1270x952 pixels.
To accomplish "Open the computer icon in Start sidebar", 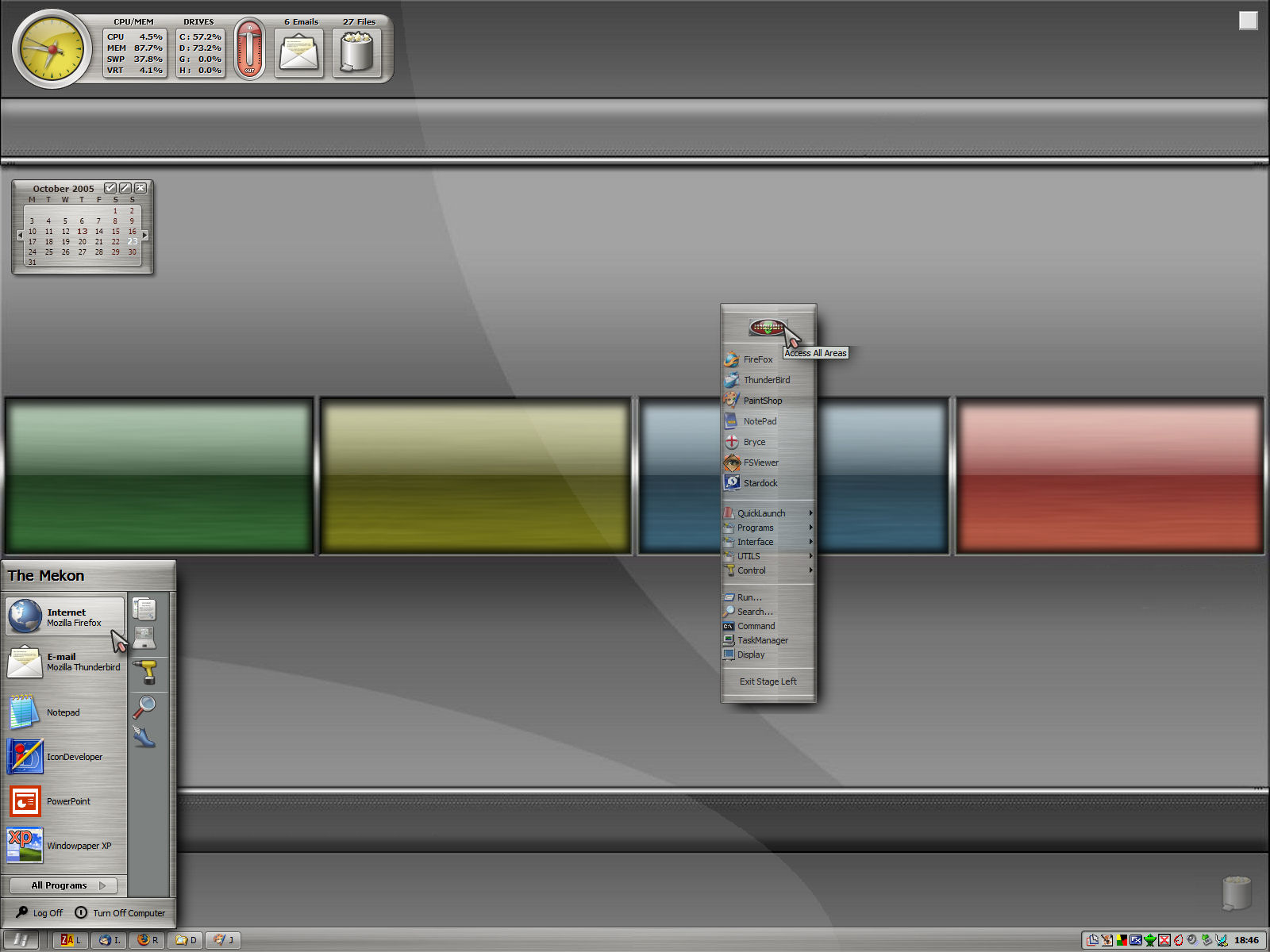I will 144,638.
